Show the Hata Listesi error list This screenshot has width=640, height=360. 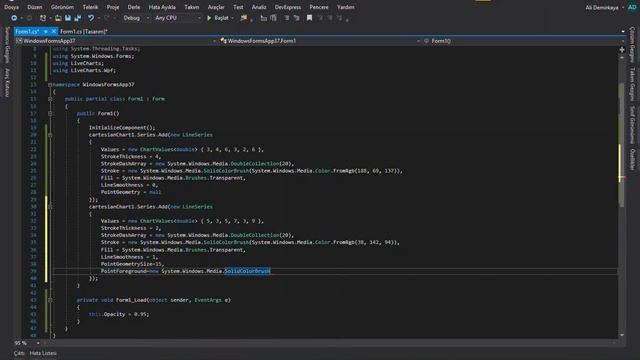point(43,353)
